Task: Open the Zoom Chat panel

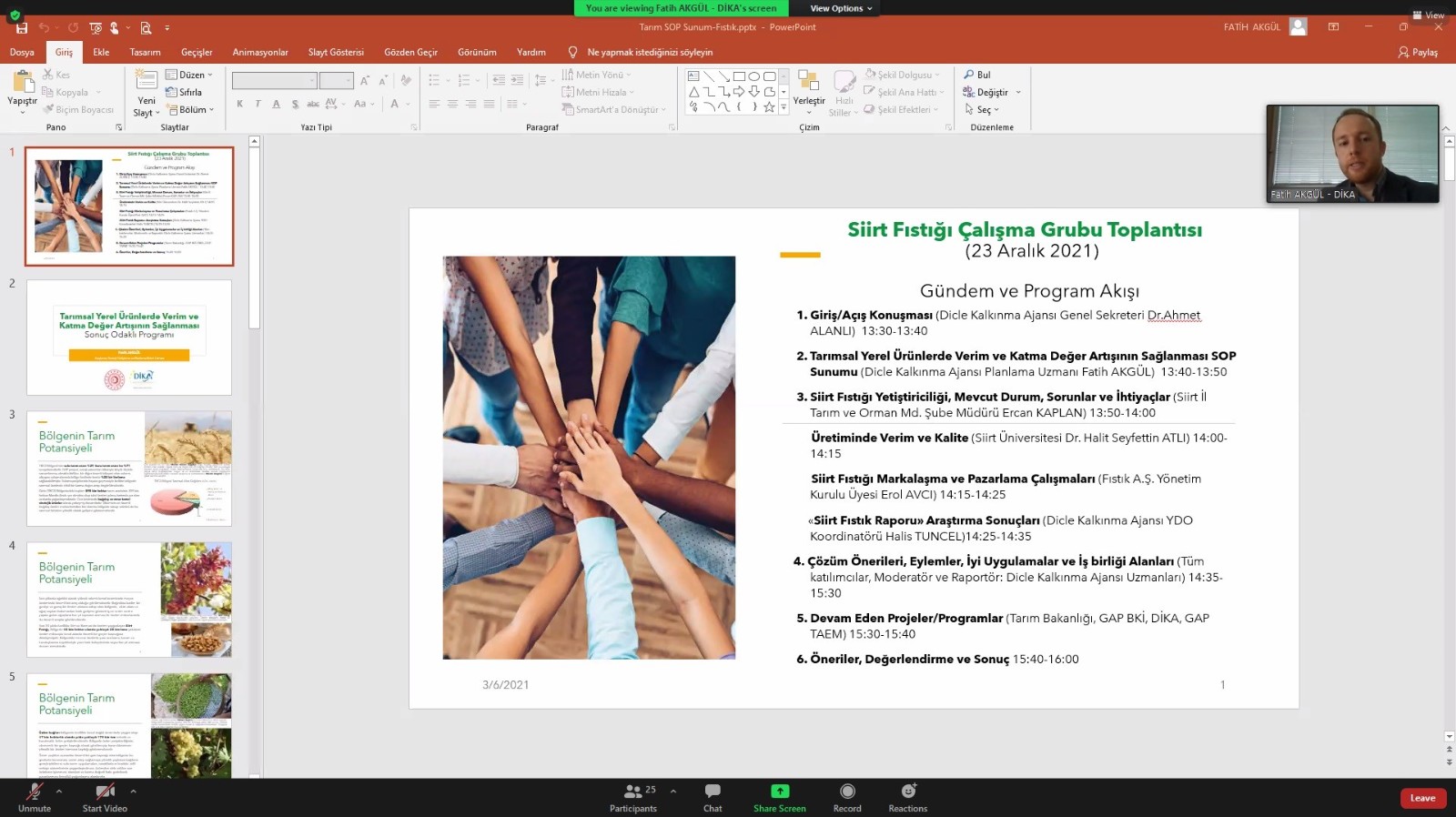Action: coord(713,797)
